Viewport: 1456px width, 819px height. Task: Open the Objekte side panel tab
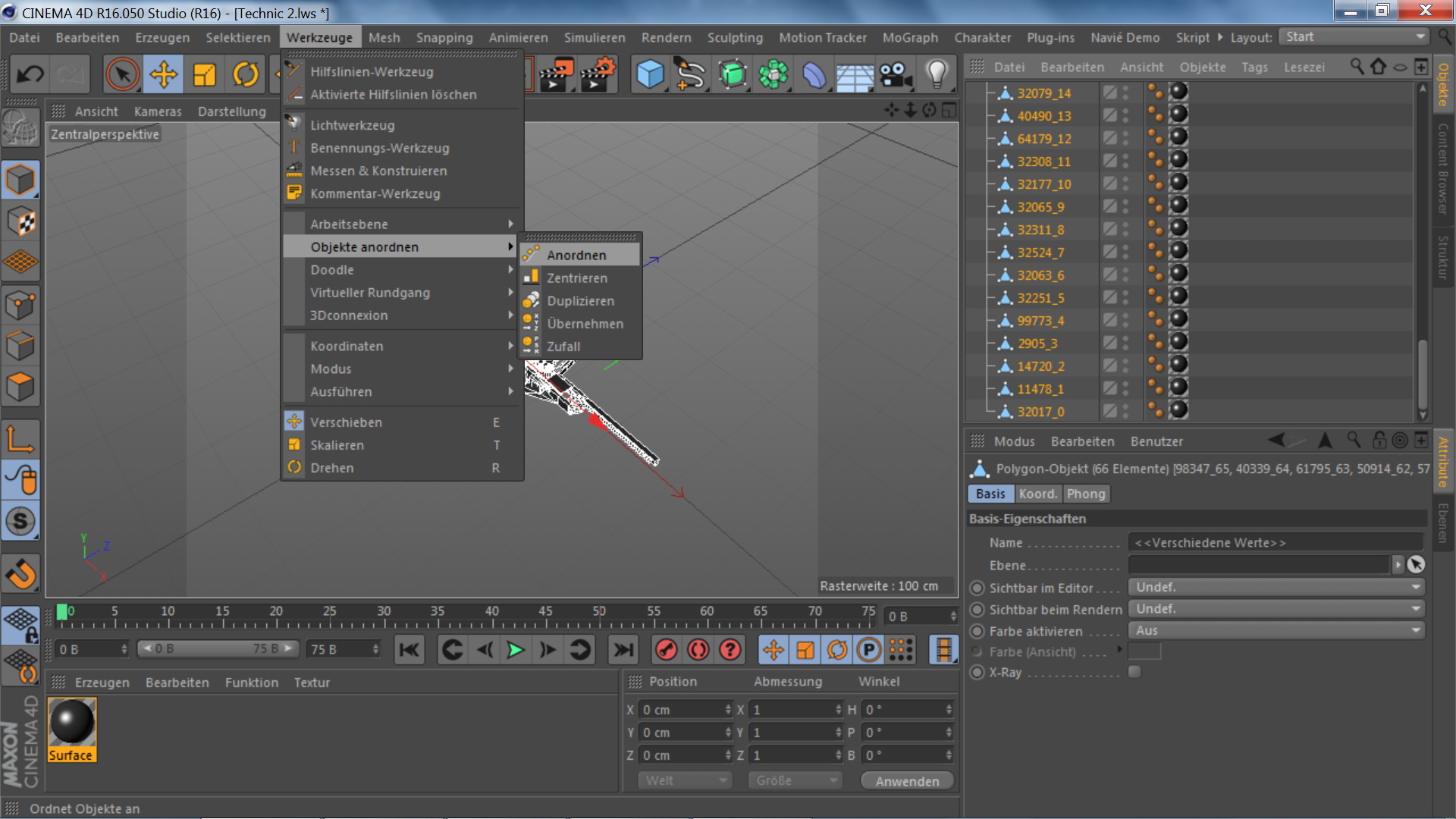(x=1443, y=85)
